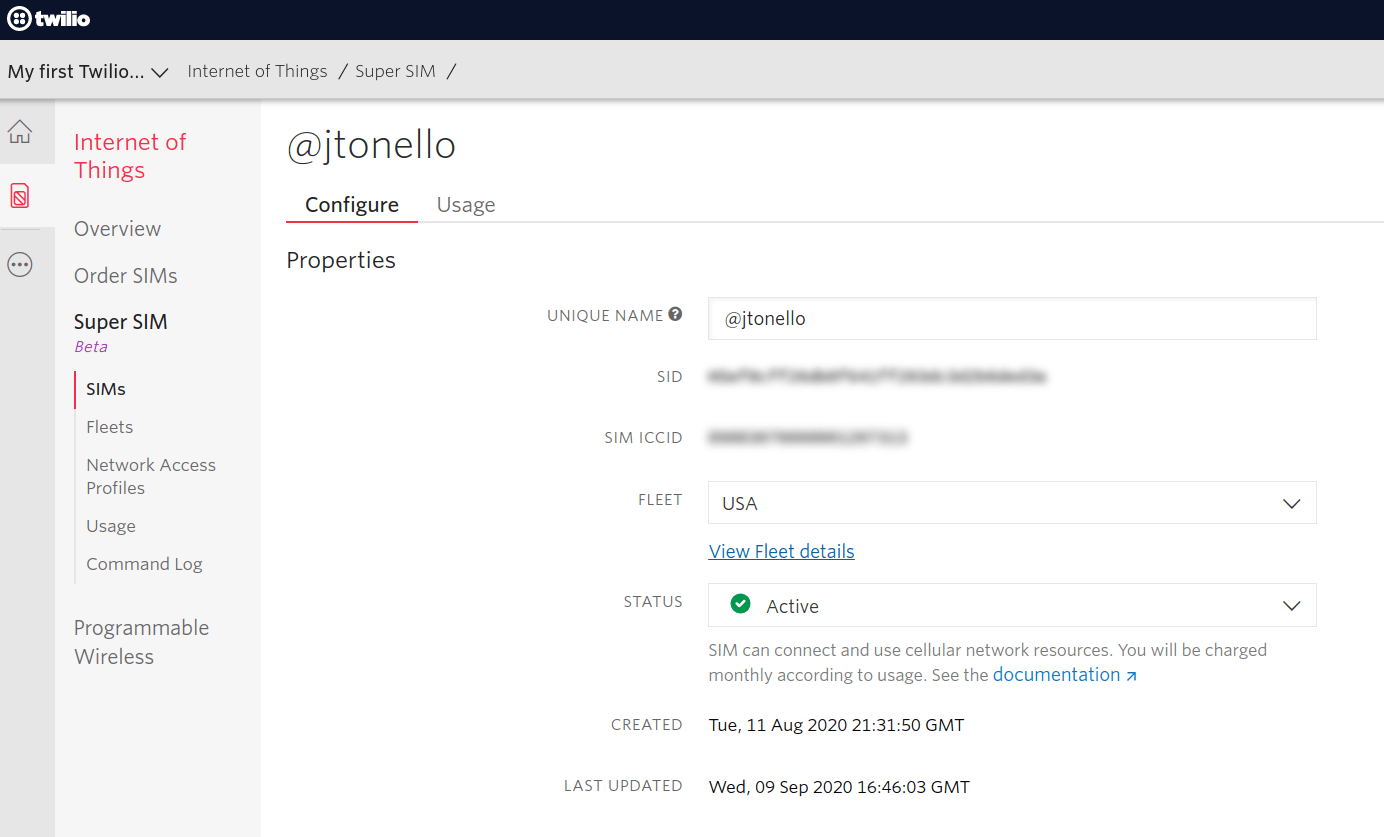
Task: Click the Twilio logo in header
Action: coord(48,19)
